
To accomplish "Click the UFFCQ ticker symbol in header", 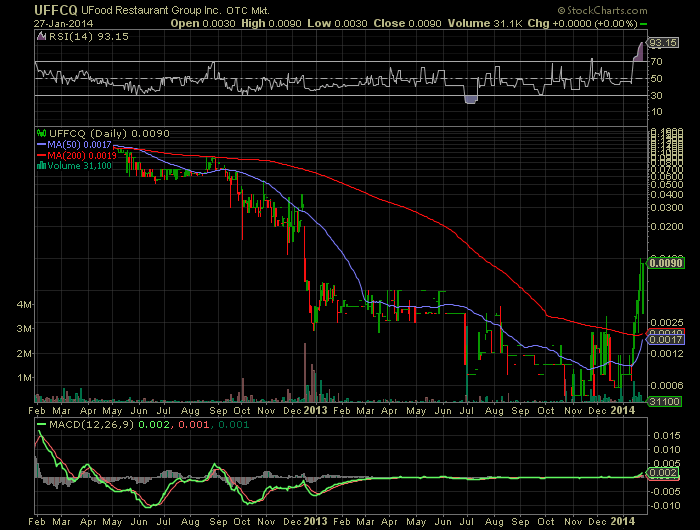I will pyautogui.click(x=55, y=10).
